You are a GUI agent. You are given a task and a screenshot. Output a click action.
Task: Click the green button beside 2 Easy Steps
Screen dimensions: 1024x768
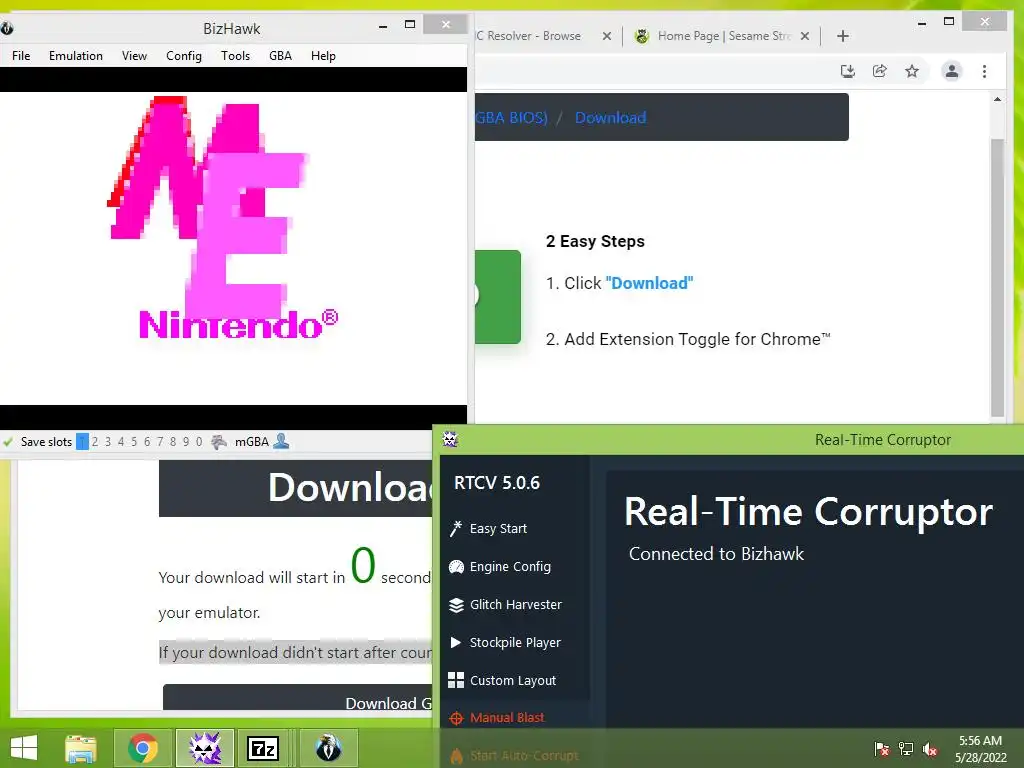[498, 296]
